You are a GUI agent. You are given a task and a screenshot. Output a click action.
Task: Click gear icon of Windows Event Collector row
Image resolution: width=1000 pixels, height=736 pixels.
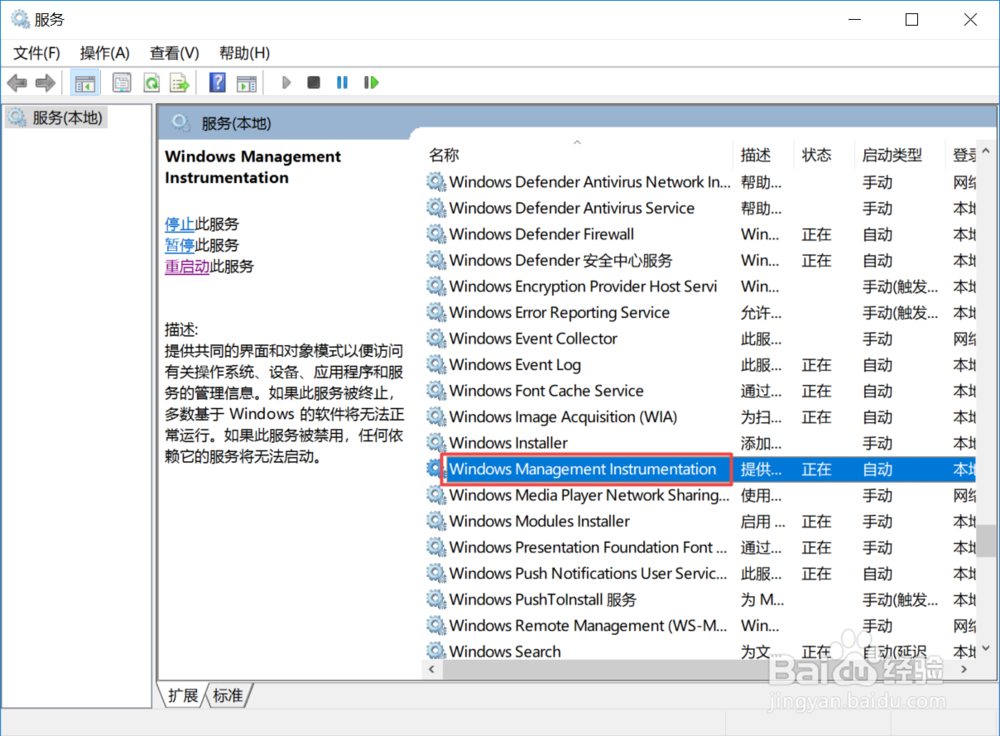pyautogui.click(x=436, y=339)
